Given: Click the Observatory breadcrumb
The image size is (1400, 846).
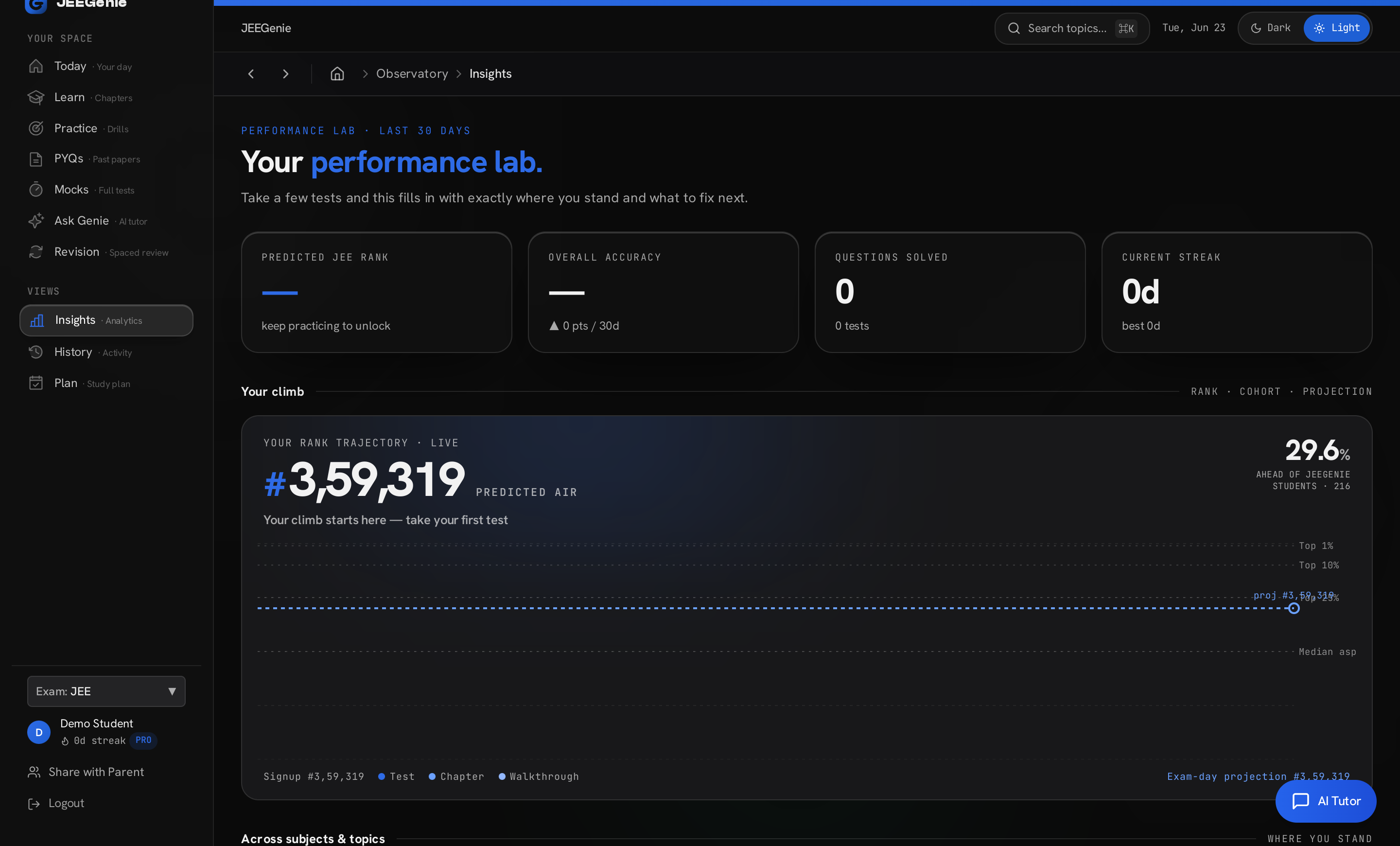Looking at the screenshot, I should (412, 74).
